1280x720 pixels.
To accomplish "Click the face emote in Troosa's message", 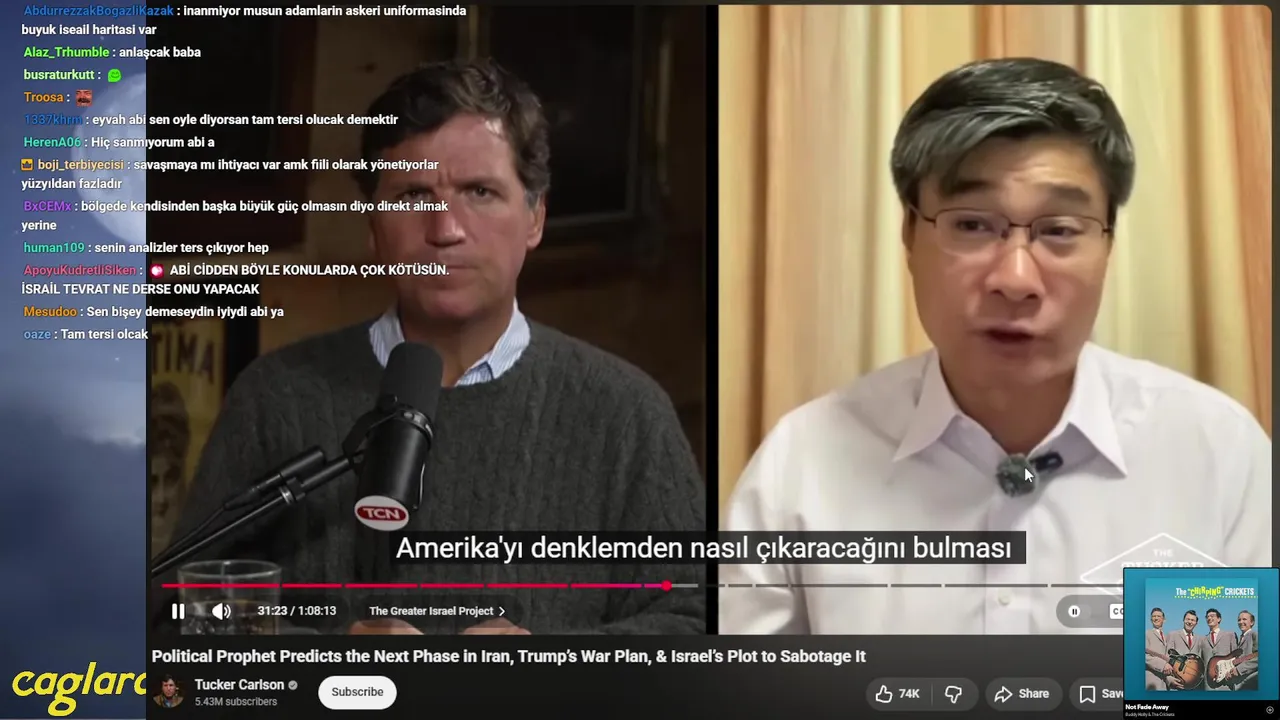I will tap(84, 97).
